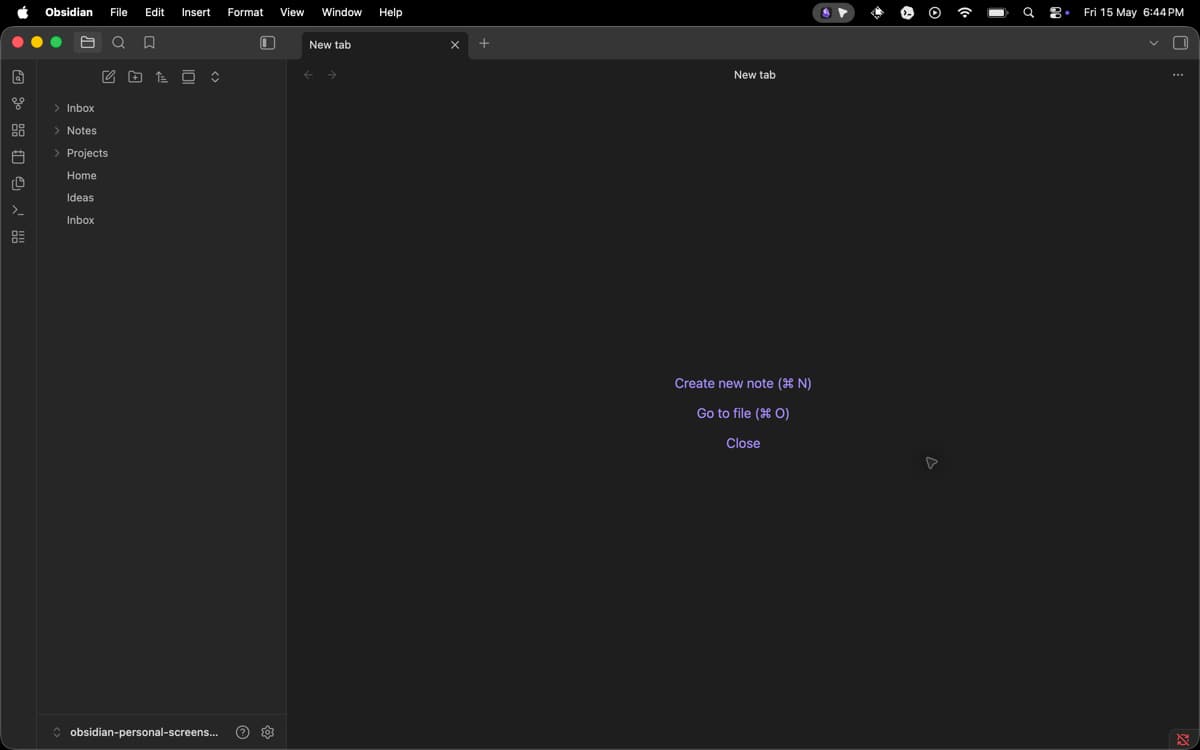1200x750 pixels.
Task: Open more options three-dots menu
Action: click(x=1177, y=75)
